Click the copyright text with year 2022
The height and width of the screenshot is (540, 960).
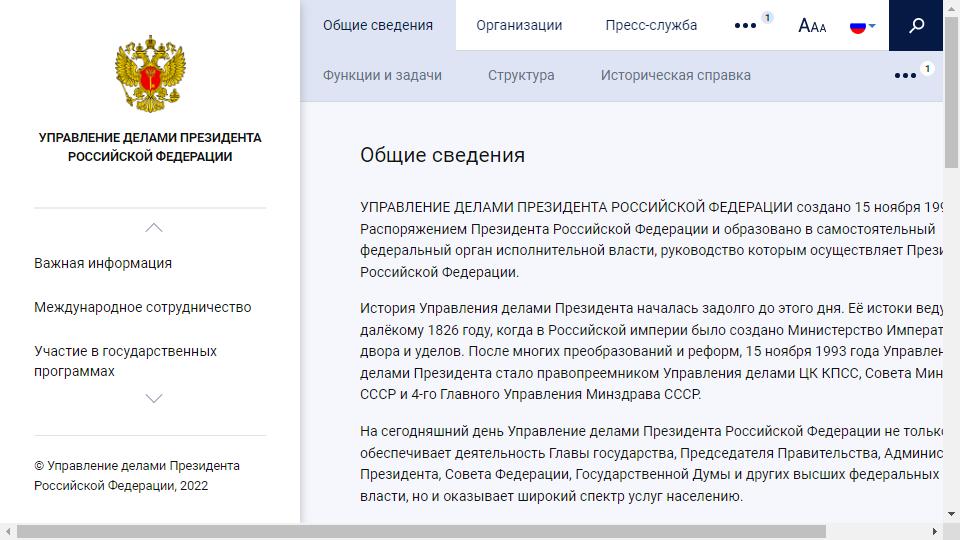137,476
